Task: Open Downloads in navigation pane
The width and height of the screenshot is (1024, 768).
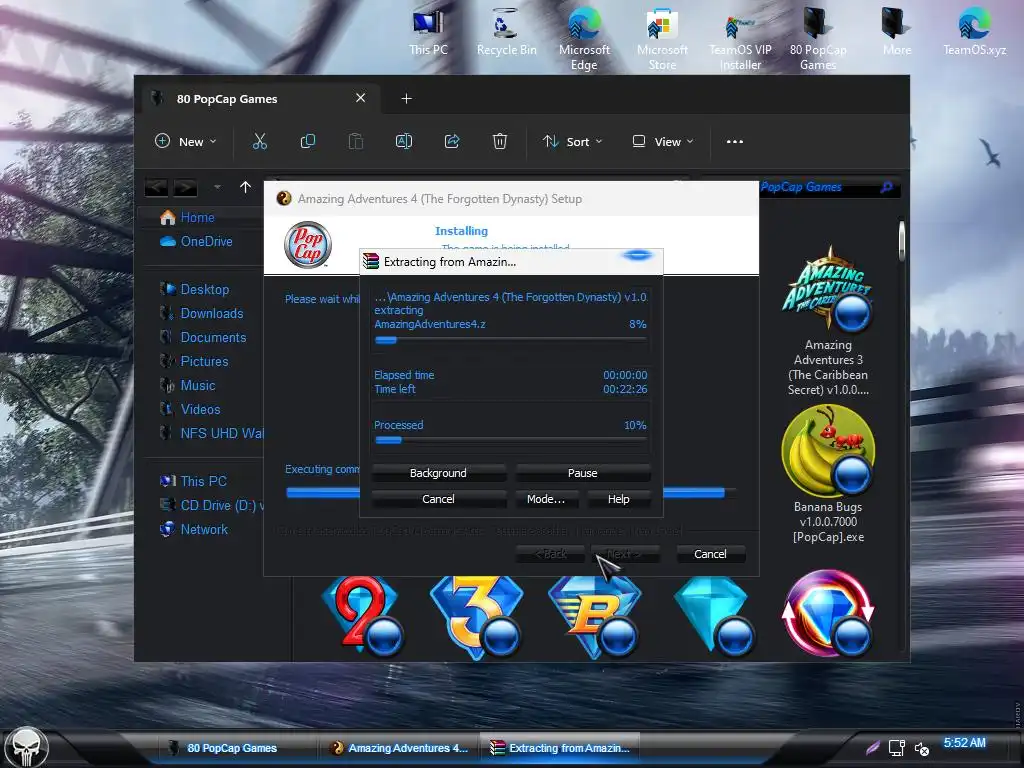Action: 212,313
